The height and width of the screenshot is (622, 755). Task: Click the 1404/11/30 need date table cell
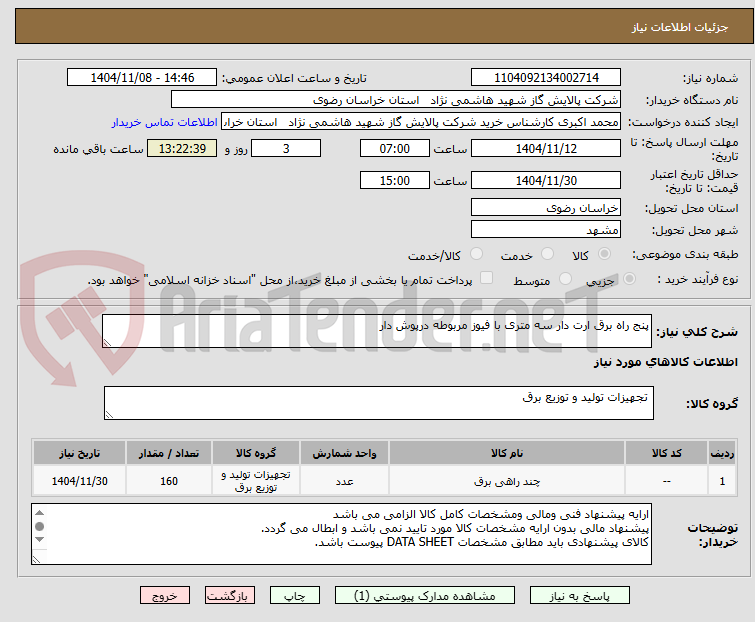79,481
